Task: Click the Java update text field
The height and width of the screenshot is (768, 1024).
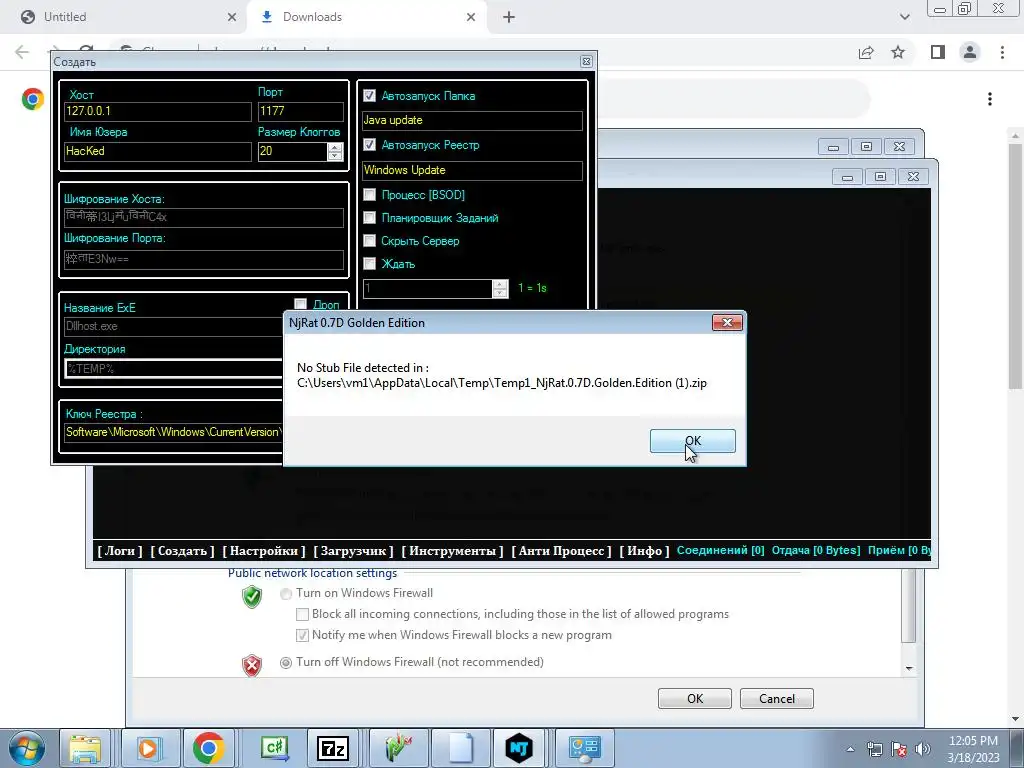Action: tap(472, 120)
